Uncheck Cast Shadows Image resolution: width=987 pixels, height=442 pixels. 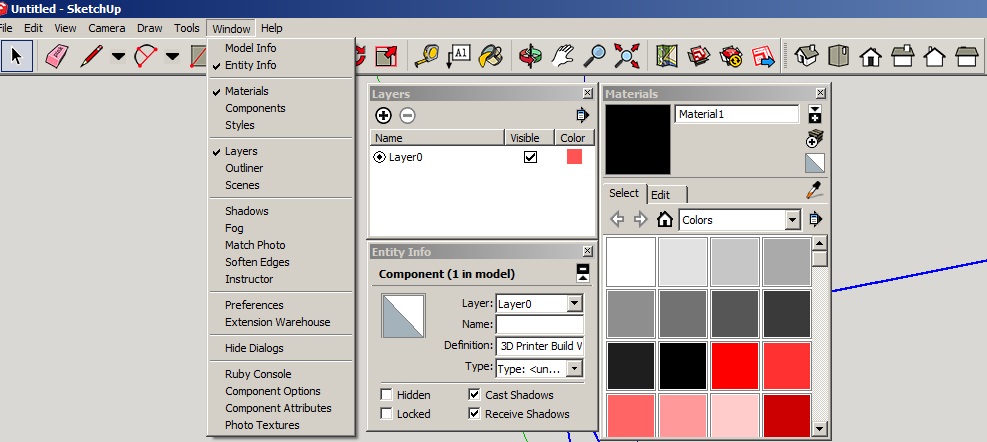[x=475, y=395]
